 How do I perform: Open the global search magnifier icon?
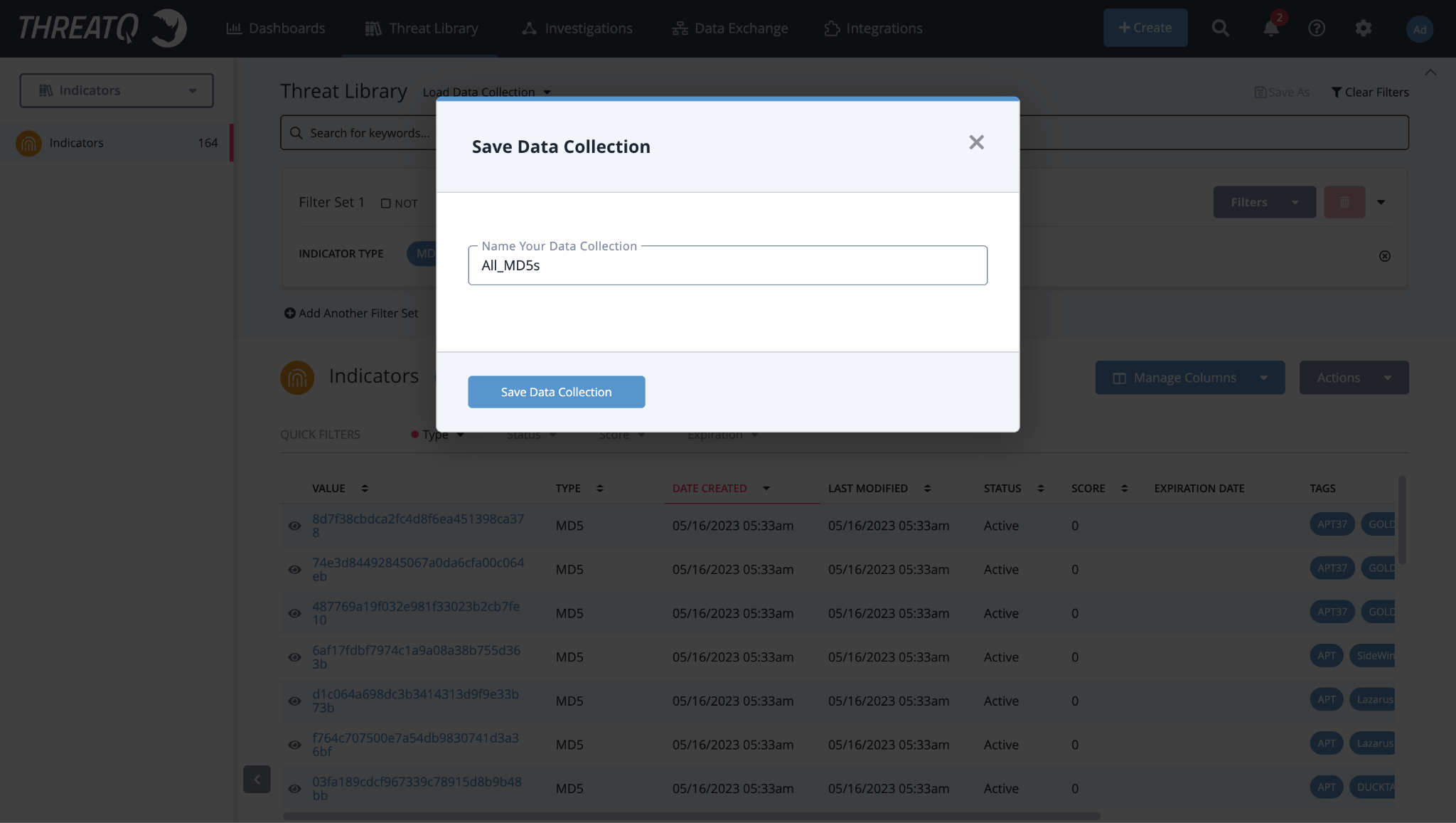point(1220,28)
